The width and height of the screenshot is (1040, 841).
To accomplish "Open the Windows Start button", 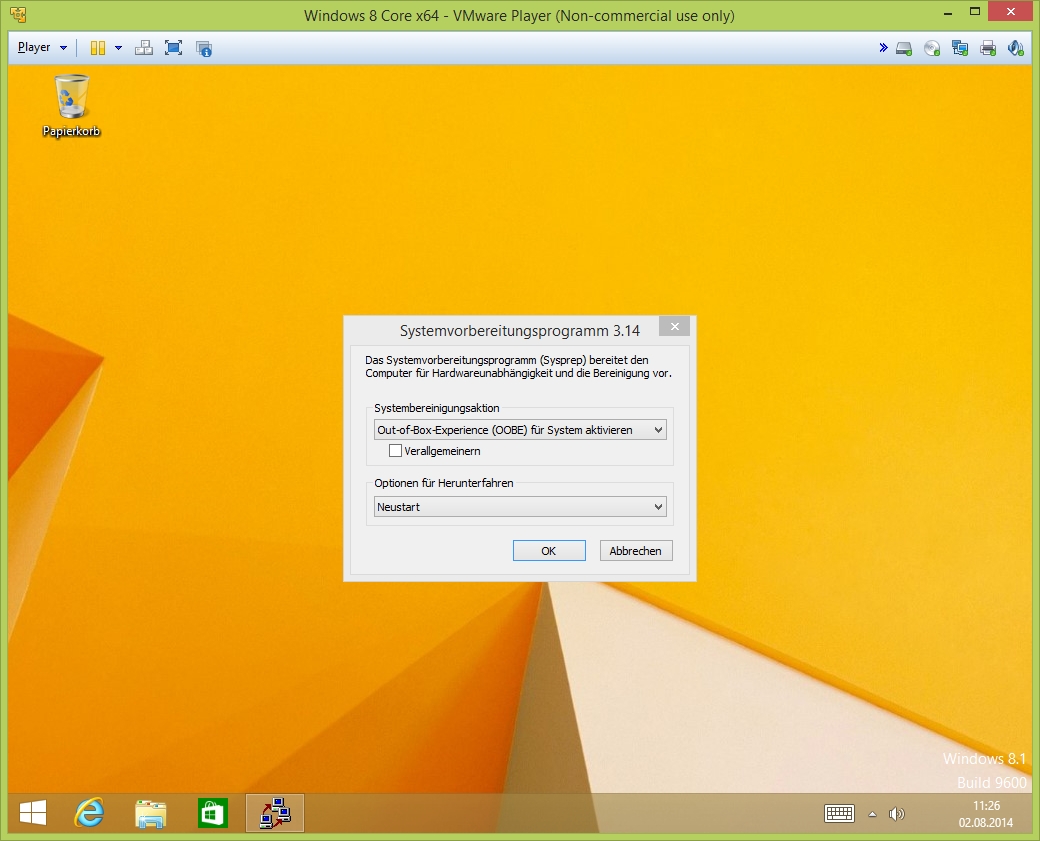I will pyautogui.click(x=32, y=813).
